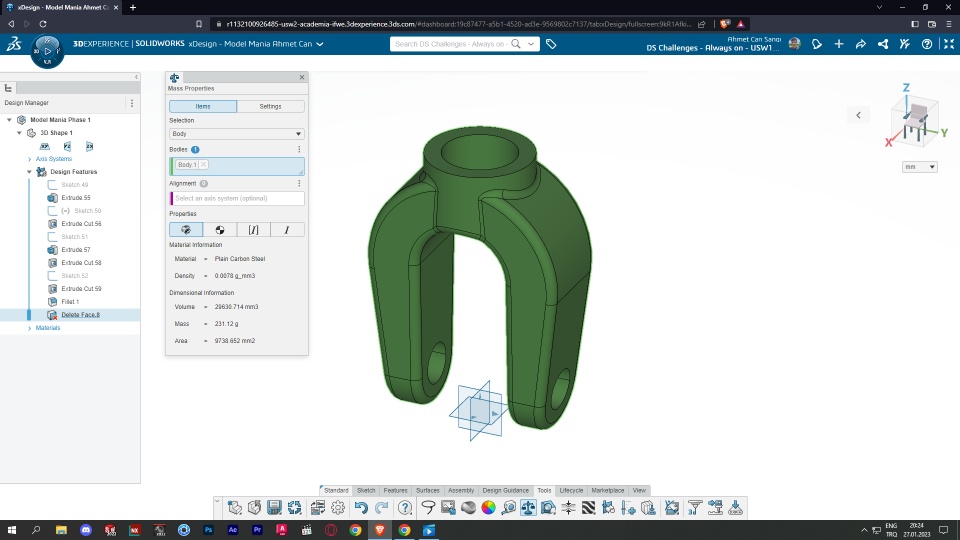
Task: Switch to Settings in Mass Properties
Action: (270, 106)
